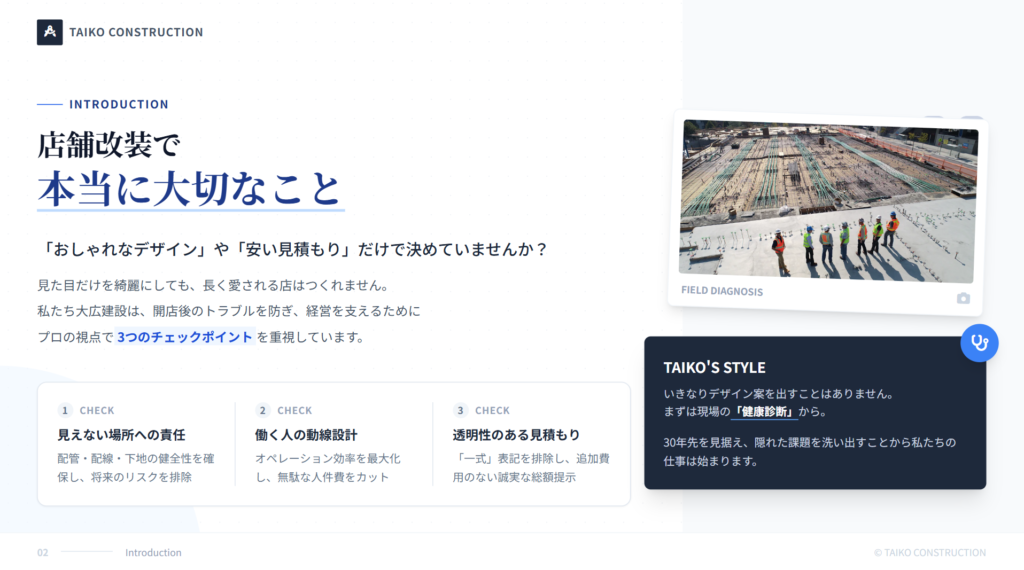The width and height of the screenshot is (1024, 570).
Task: Click the TAIKO'S STYLE heading
Action: [x=714, y=367]
